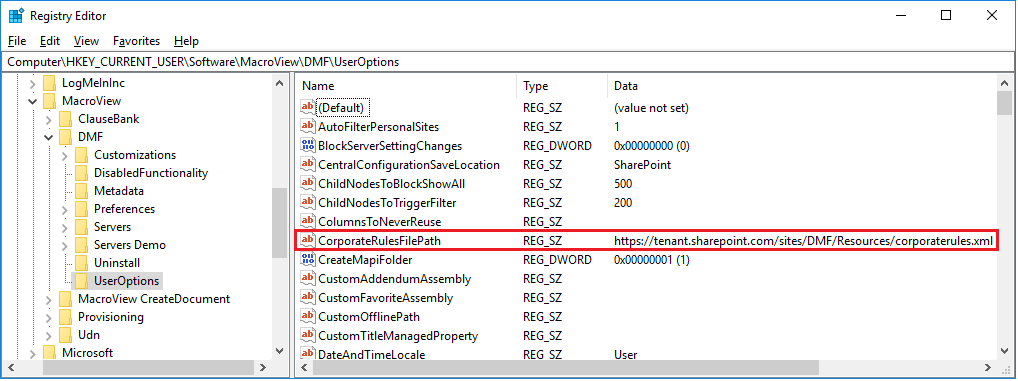This screenshot has height=381, width=1018.
Task: Open the Edit menu
Action: [x=50, y=41]
